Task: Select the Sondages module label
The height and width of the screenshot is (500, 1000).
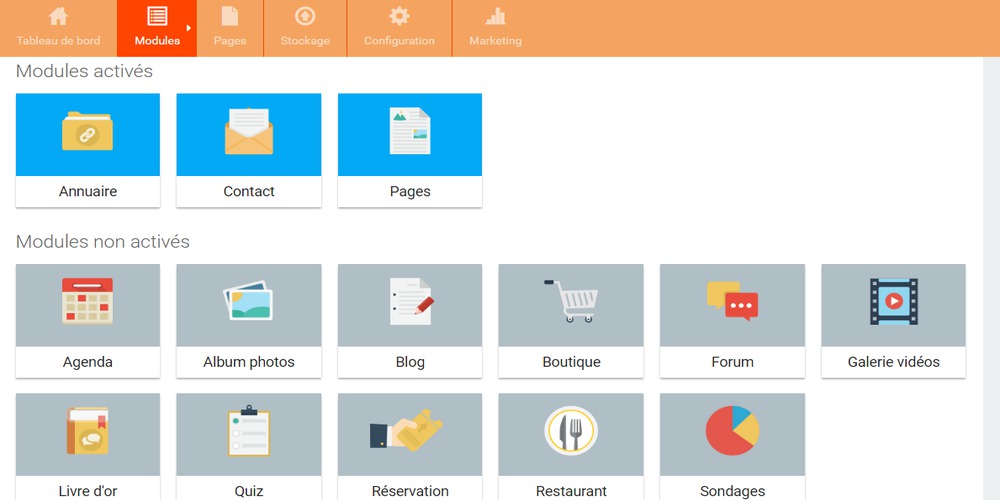Action: (x=732, y=490)
